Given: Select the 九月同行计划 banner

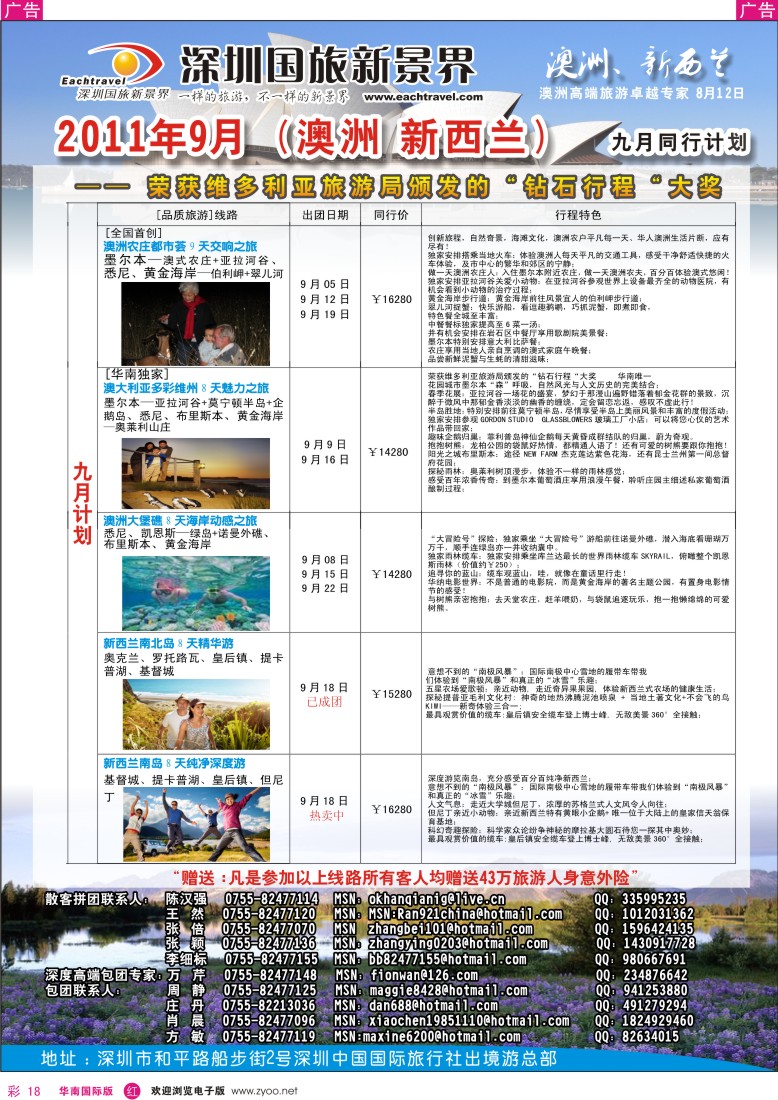Looking at the screenshot, I should [678, 142].
